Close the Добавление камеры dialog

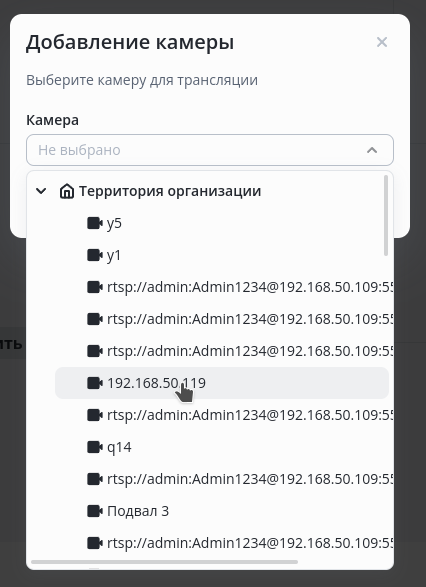click(x=382, y=42)
